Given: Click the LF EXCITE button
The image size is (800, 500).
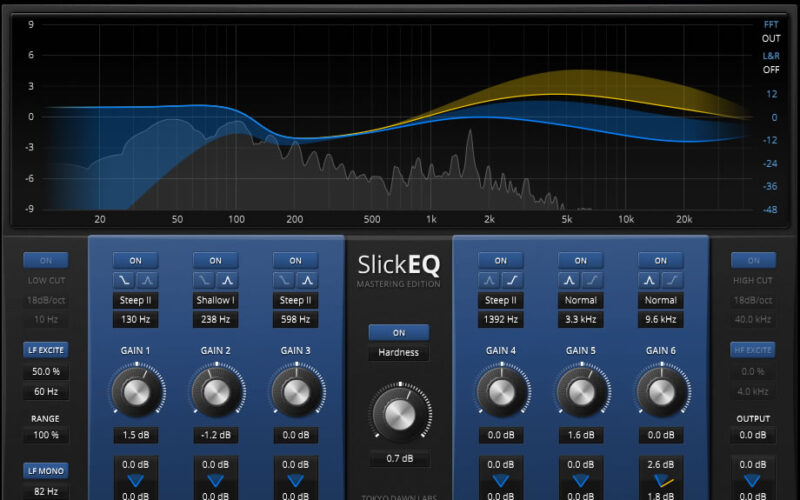Looking at the screenshot, I should [46, 350].
